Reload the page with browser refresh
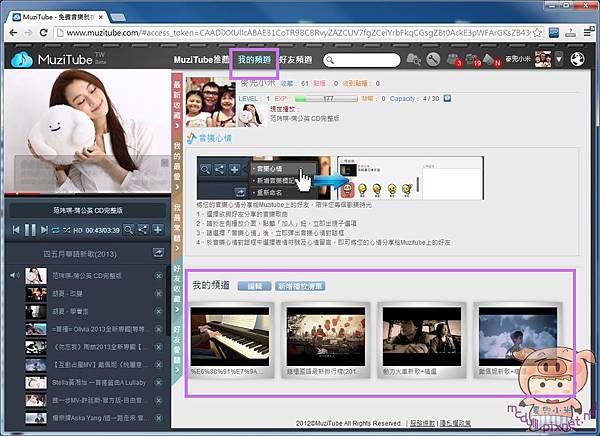The image size is (600, 436). click(44, 33)
